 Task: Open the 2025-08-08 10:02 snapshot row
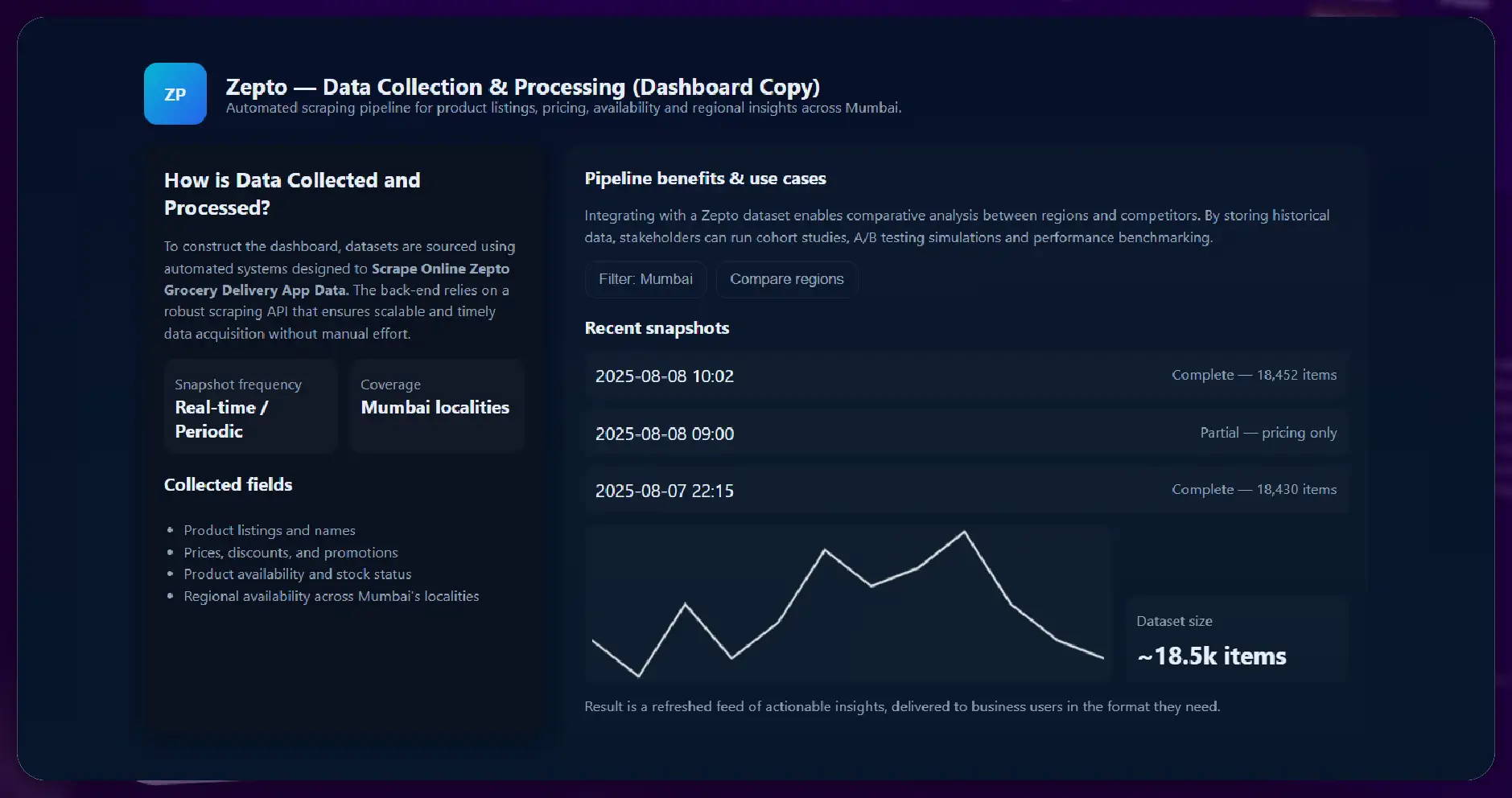[966, 376]
